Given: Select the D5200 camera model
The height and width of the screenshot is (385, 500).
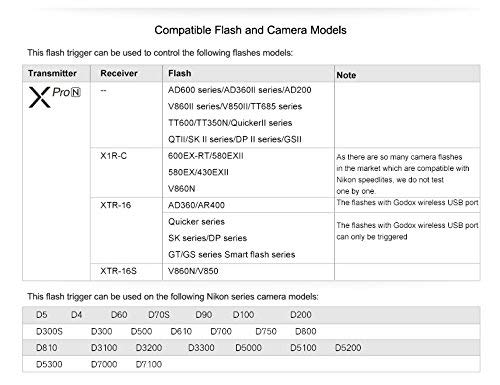Looking at the screenshot, I should pyautogui.click(x=348, y=348).
